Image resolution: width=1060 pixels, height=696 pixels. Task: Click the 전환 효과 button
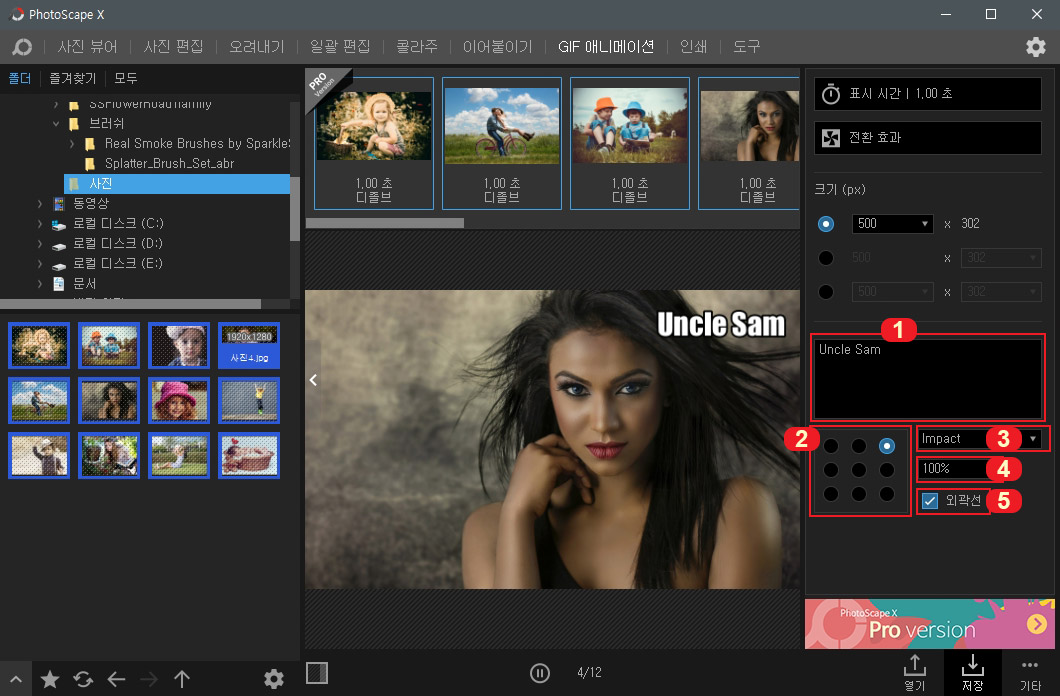point(928,138)
